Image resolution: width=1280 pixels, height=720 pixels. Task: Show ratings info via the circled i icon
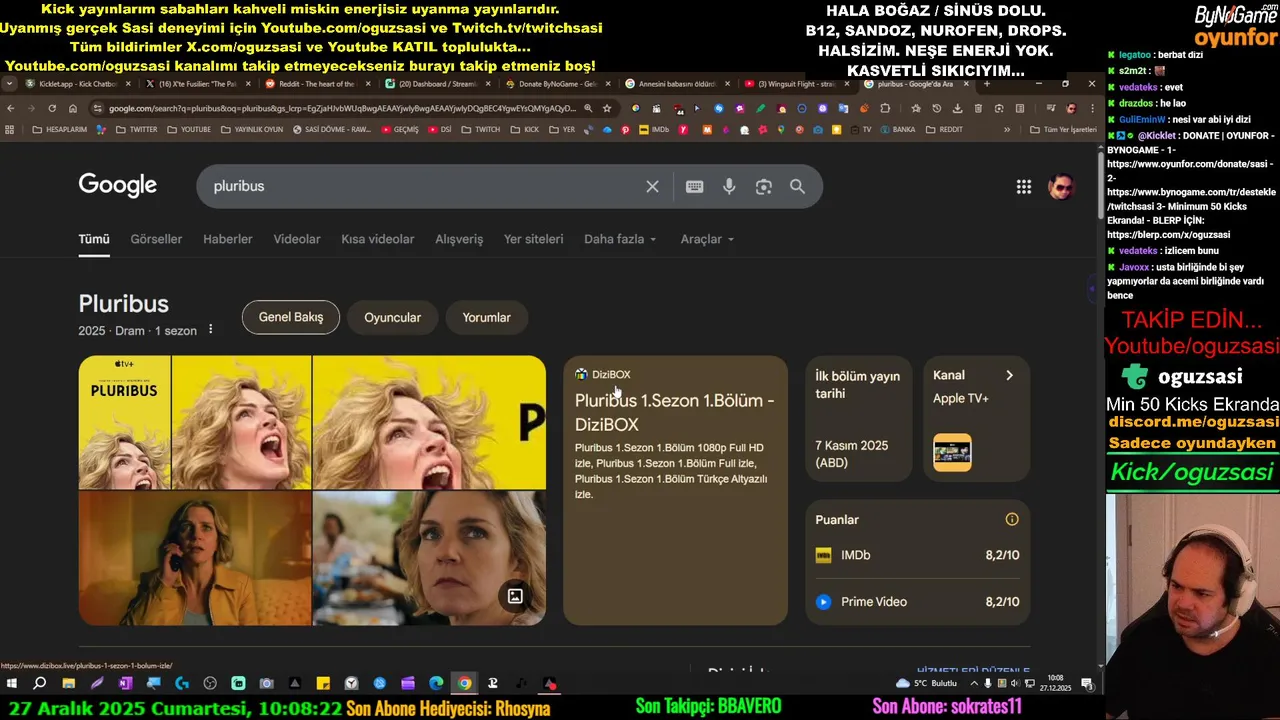click(x=1012, y=519)
